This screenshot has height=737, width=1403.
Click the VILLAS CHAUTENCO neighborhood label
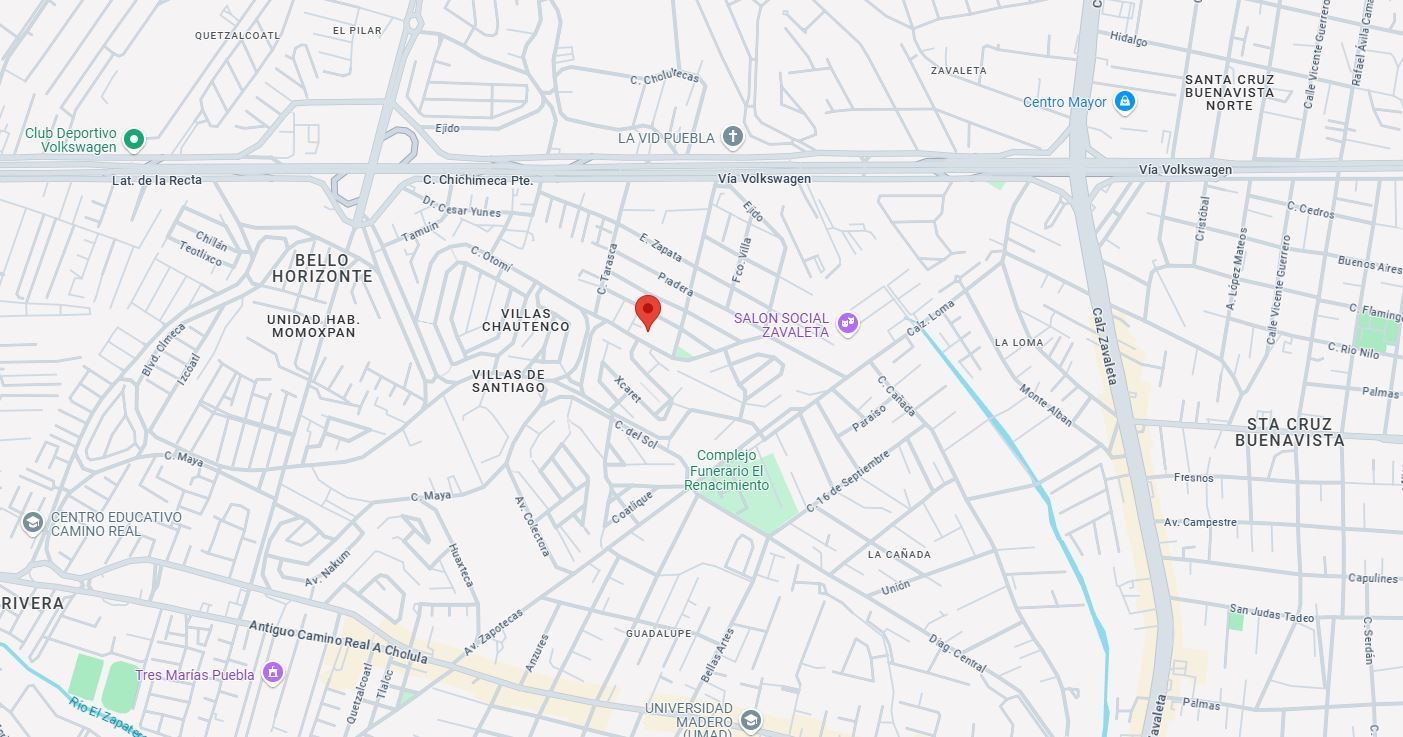click(526, 320)
